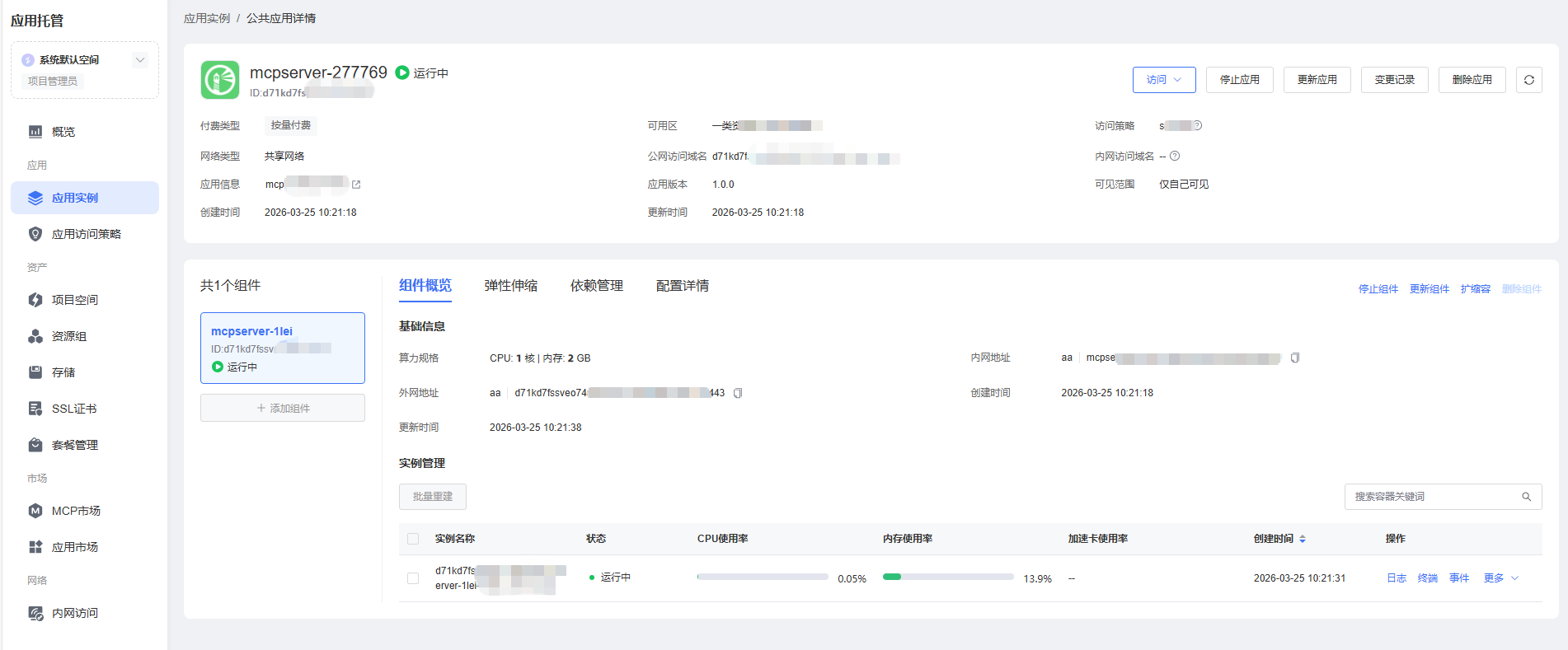The width and height of the screenshot is (1568, 650).
Task: Focus the 搜索容器关键词 search field
Action: (1433, 497)
